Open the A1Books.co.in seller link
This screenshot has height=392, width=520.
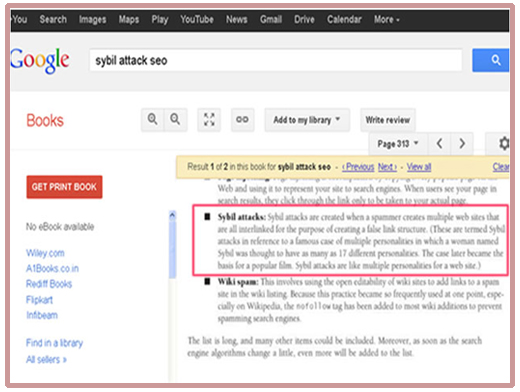point(52,268)
